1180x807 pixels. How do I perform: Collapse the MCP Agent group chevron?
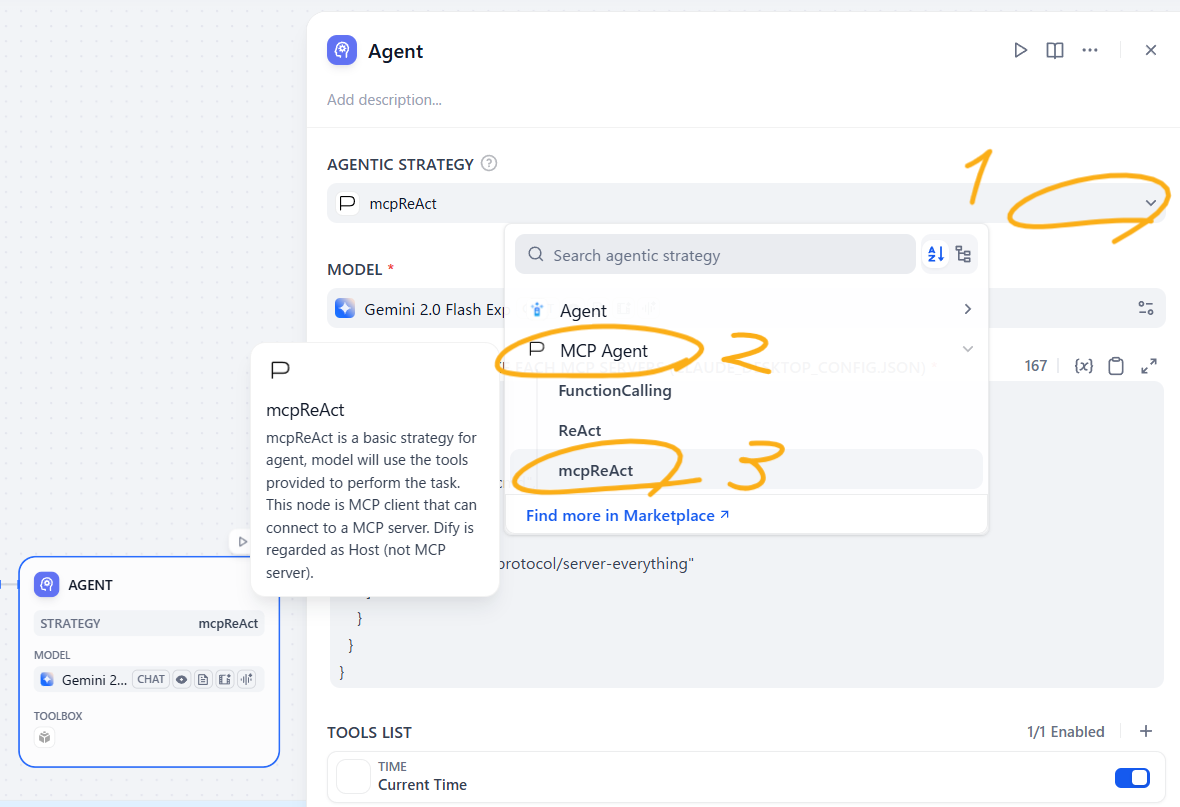[968, 349]
